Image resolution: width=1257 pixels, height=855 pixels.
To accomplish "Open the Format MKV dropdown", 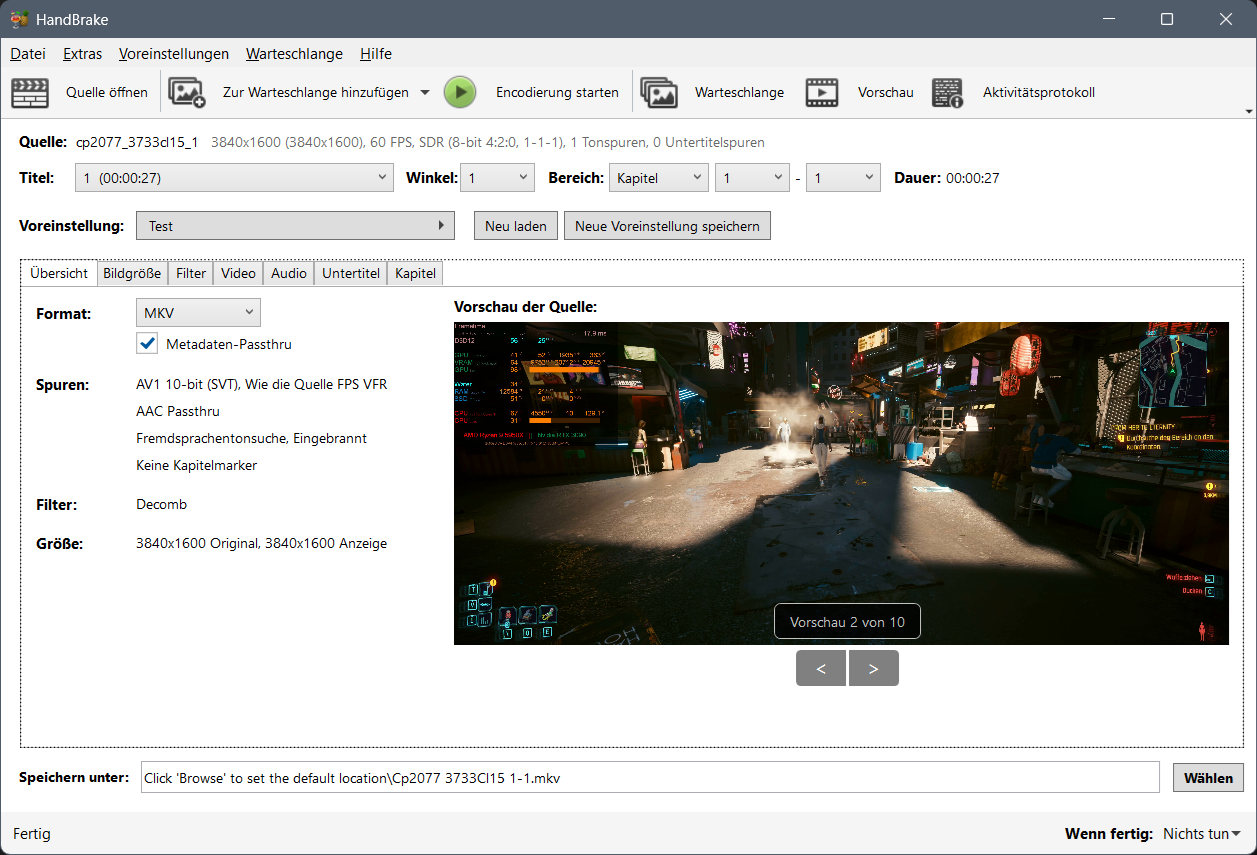I will pos(198,313).
